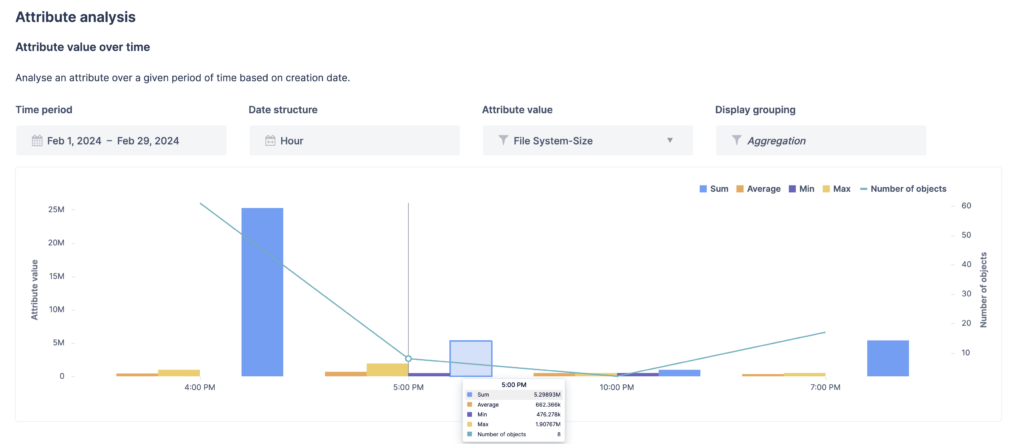The height and width of the screenshot is (444, 1024).
Task: Click the 10:00 PM x-axis label
Action: (617, 386)
